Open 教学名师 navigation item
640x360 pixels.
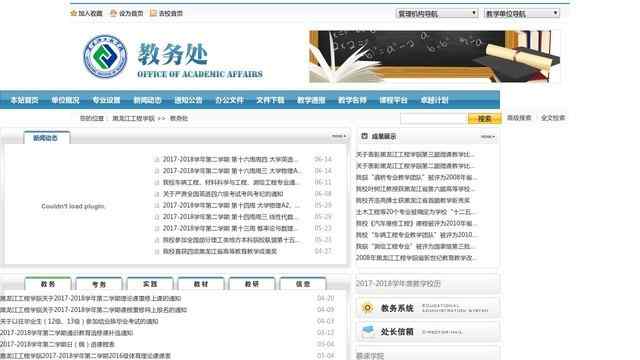tap(352, 100)
